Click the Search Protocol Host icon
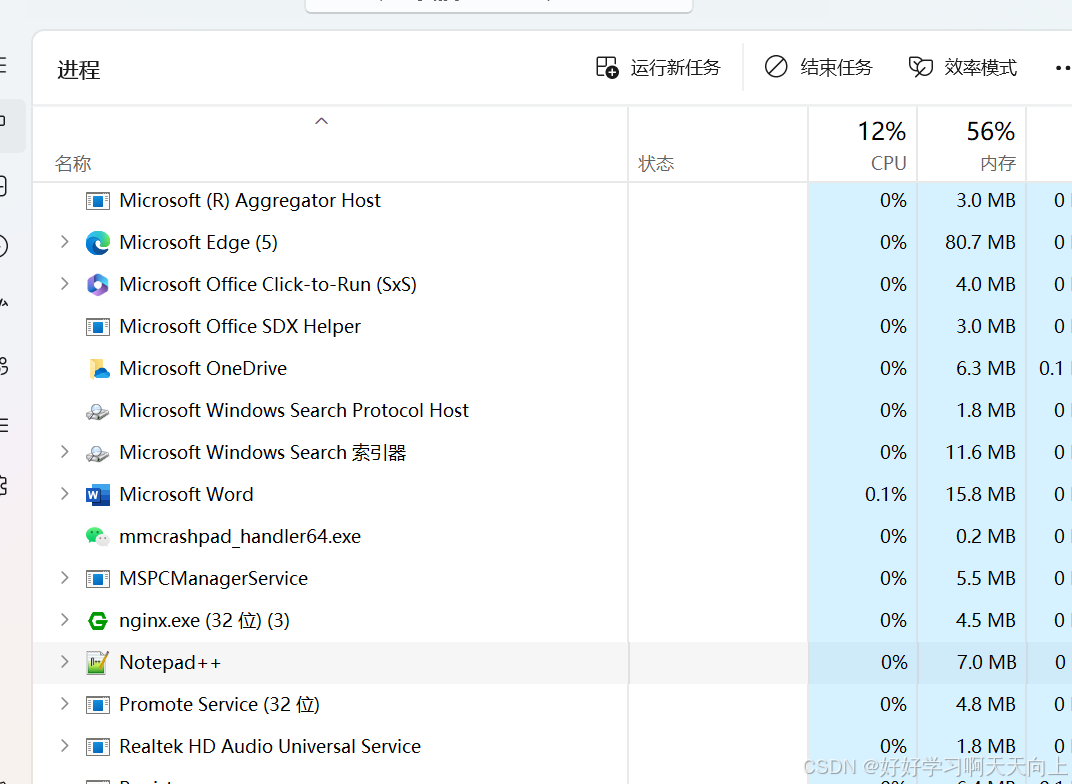Viewport: 1072px width, 784px height. (x=98, y=411)
